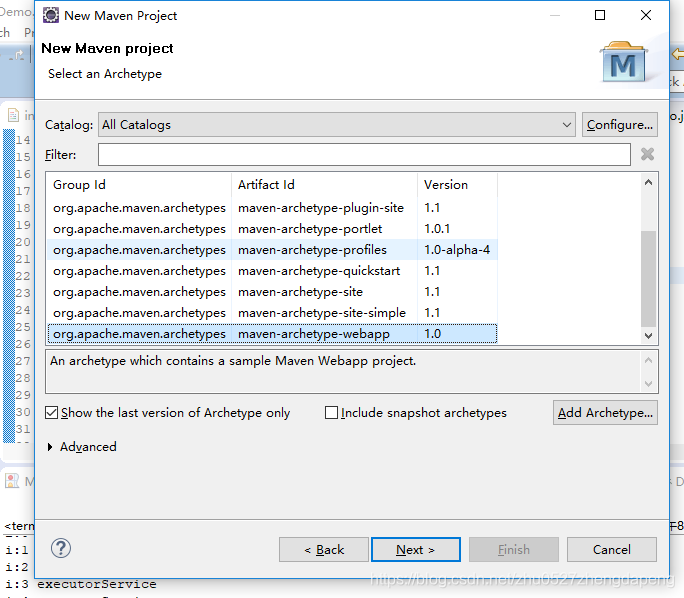Click the Maven M wizard icon
The image size is (684, 598).
click(x=623, y=62)
